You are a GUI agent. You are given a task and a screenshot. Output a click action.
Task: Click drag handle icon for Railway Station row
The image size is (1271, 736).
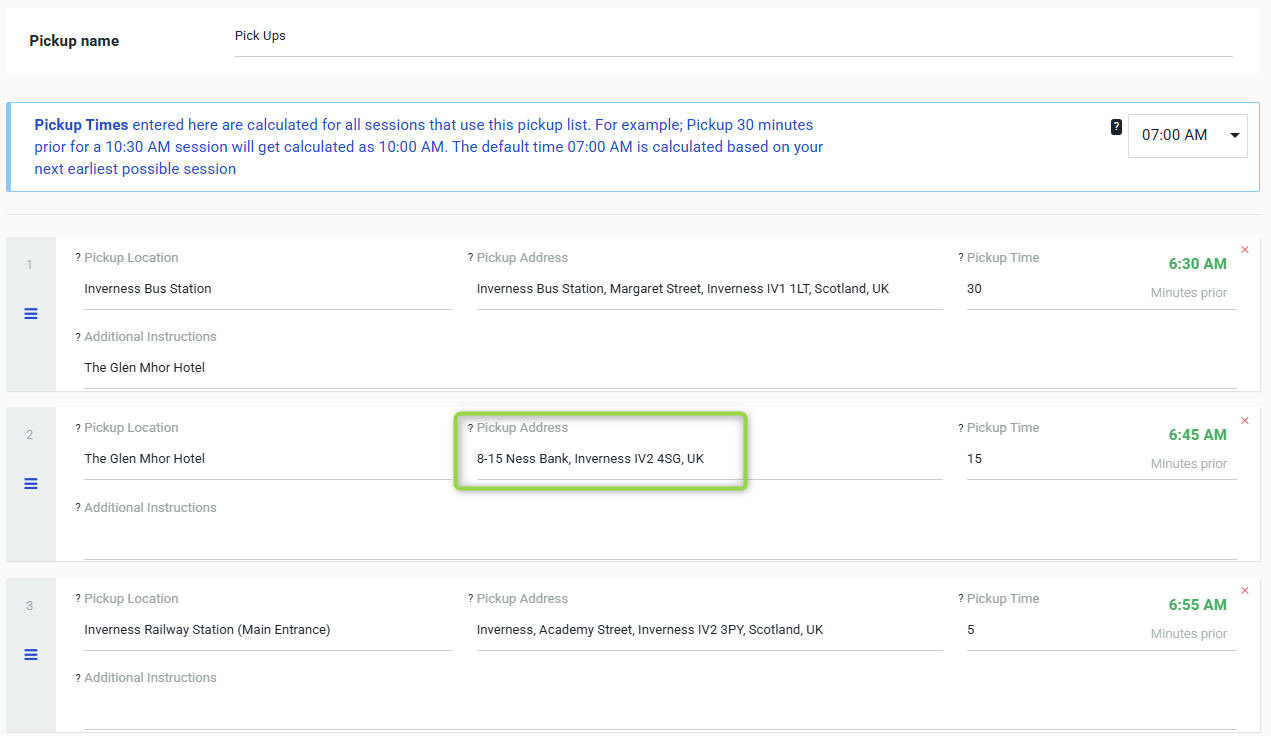(x=31, y=655)
